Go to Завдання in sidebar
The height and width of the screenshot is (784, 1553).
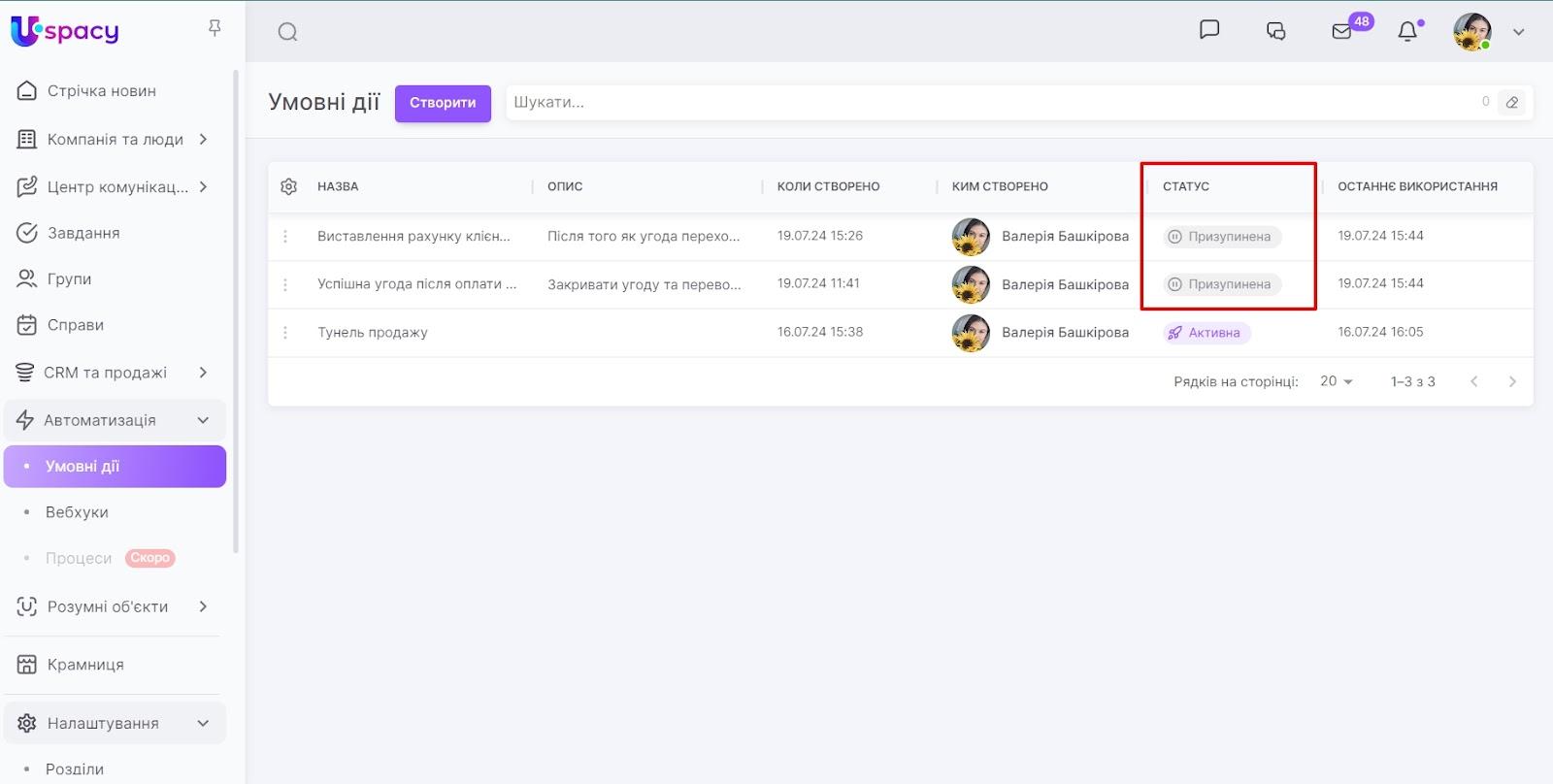[83, 233]
